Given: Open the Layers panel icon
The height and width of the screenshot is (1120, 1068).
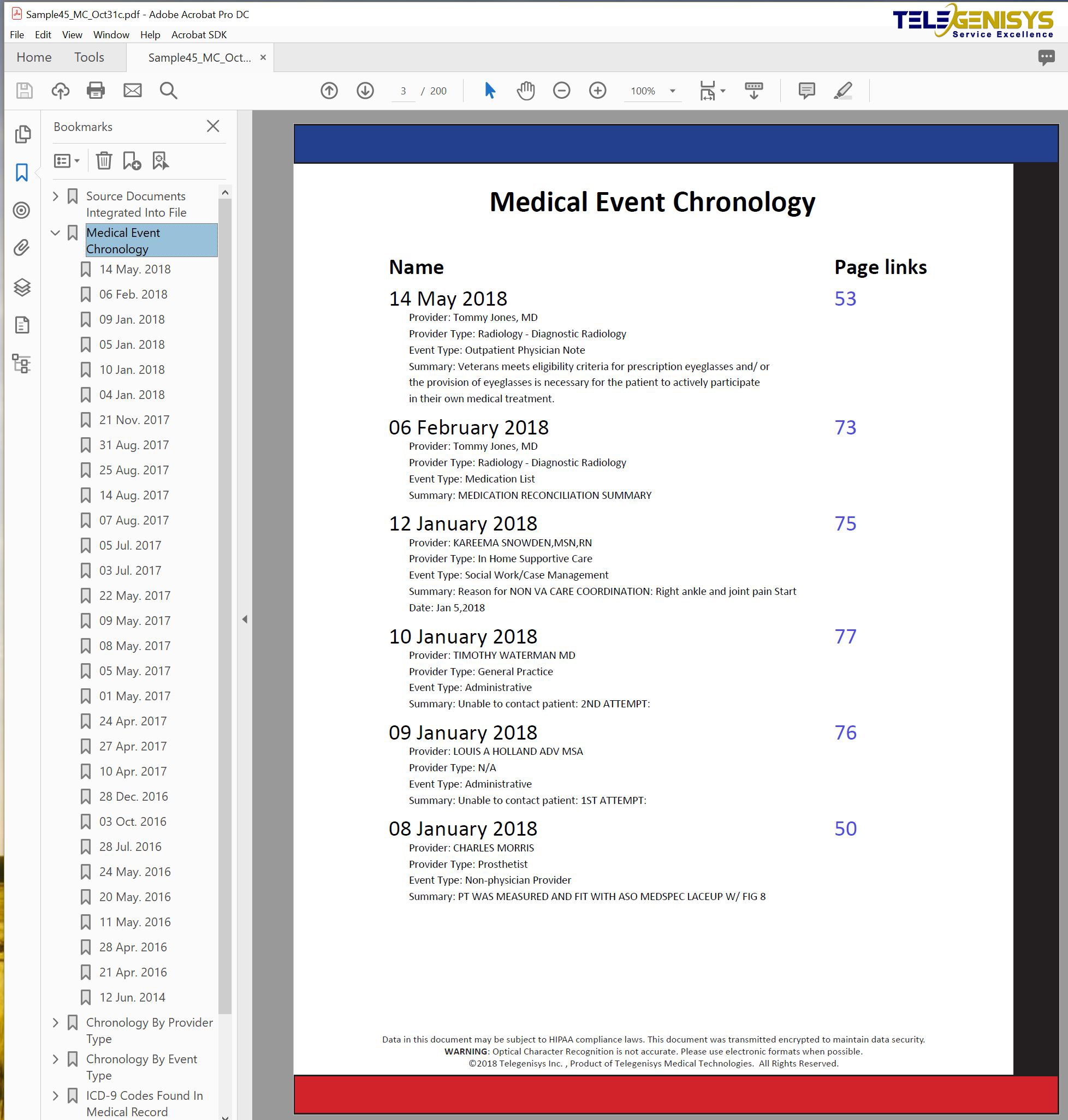Looking at the screenshot, I should [22, 288].
